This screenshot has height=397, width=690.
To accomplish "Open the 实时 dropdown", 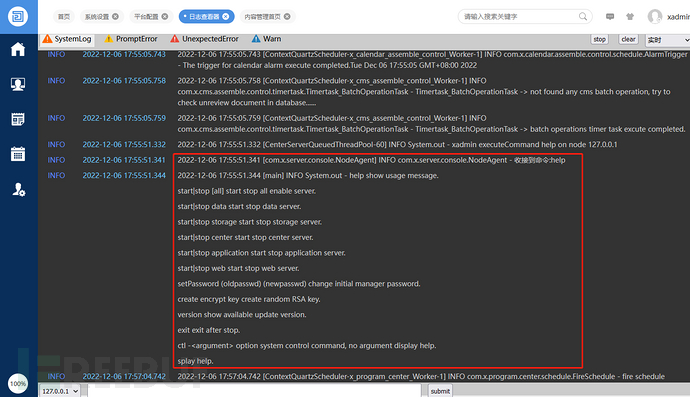I will (x=668, y=40).
